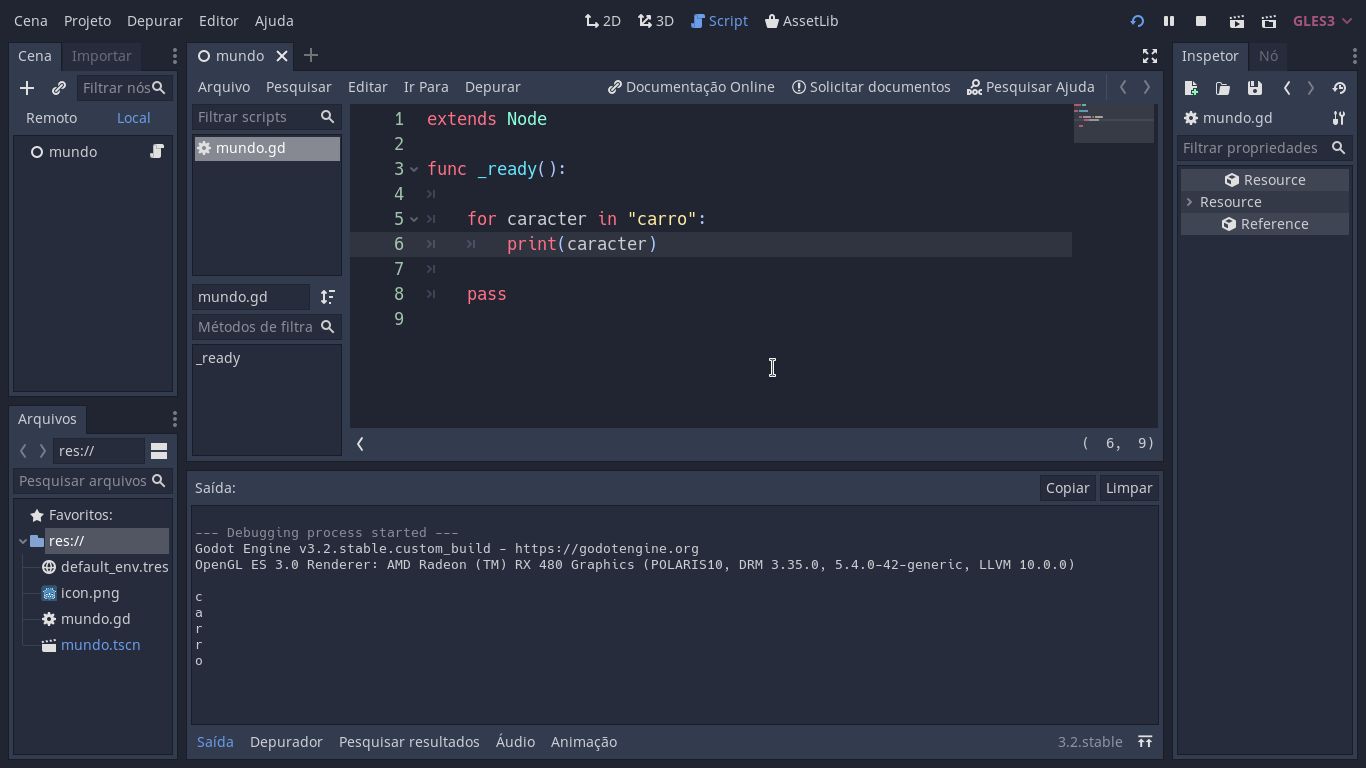Click the Filtrar nós search field
Viewport: 1366px width, 768px height.
coord(123,88)
